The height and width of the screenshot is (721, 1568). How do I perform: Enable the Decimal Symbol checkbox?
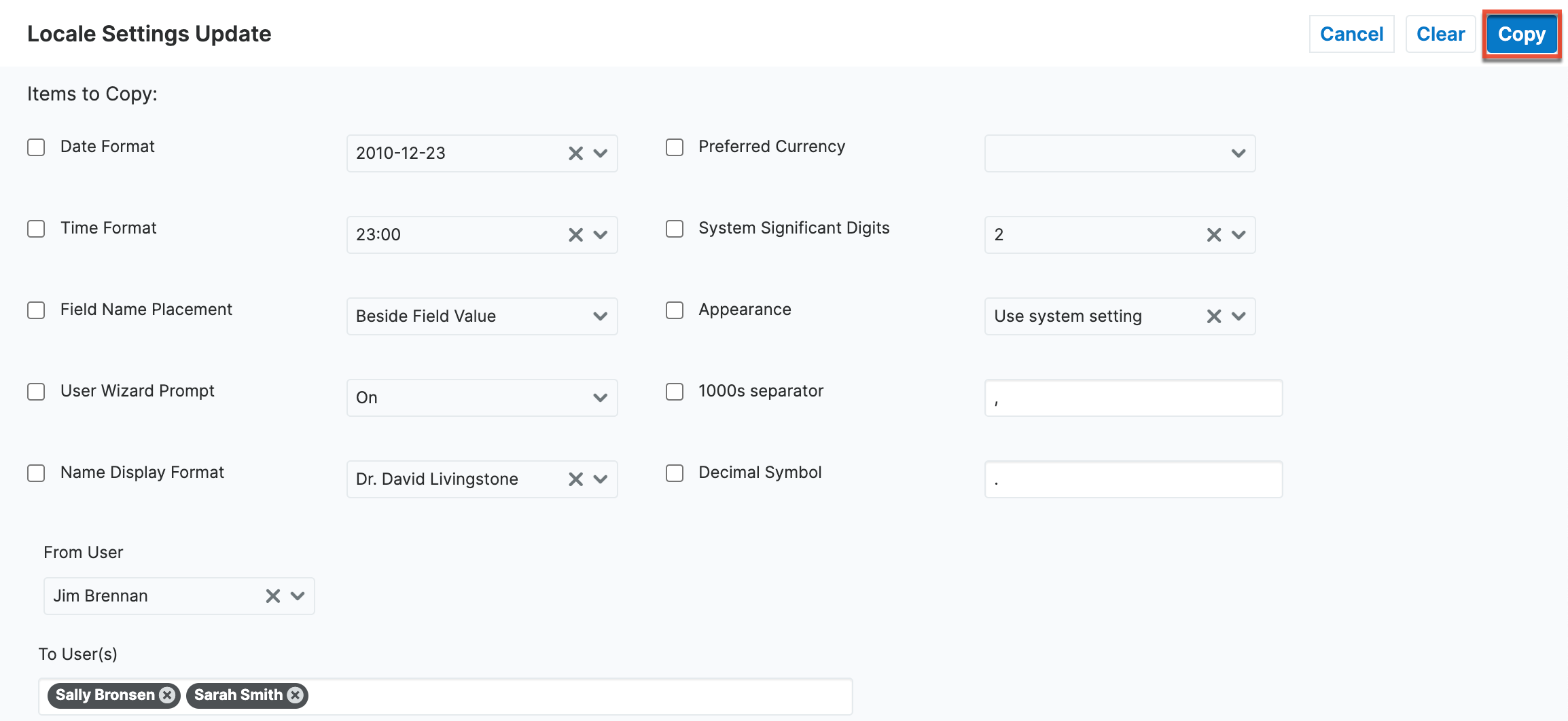tap(674, 473)
